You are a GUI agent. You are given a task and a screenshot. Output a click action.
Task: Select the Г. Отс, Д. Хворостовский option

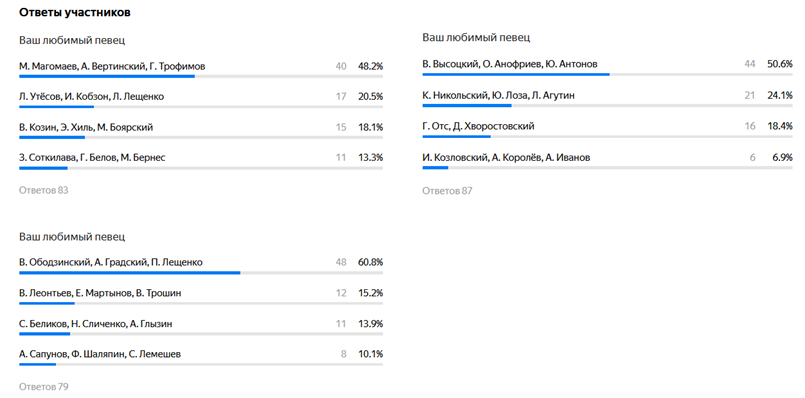click(x=607, y=129)
